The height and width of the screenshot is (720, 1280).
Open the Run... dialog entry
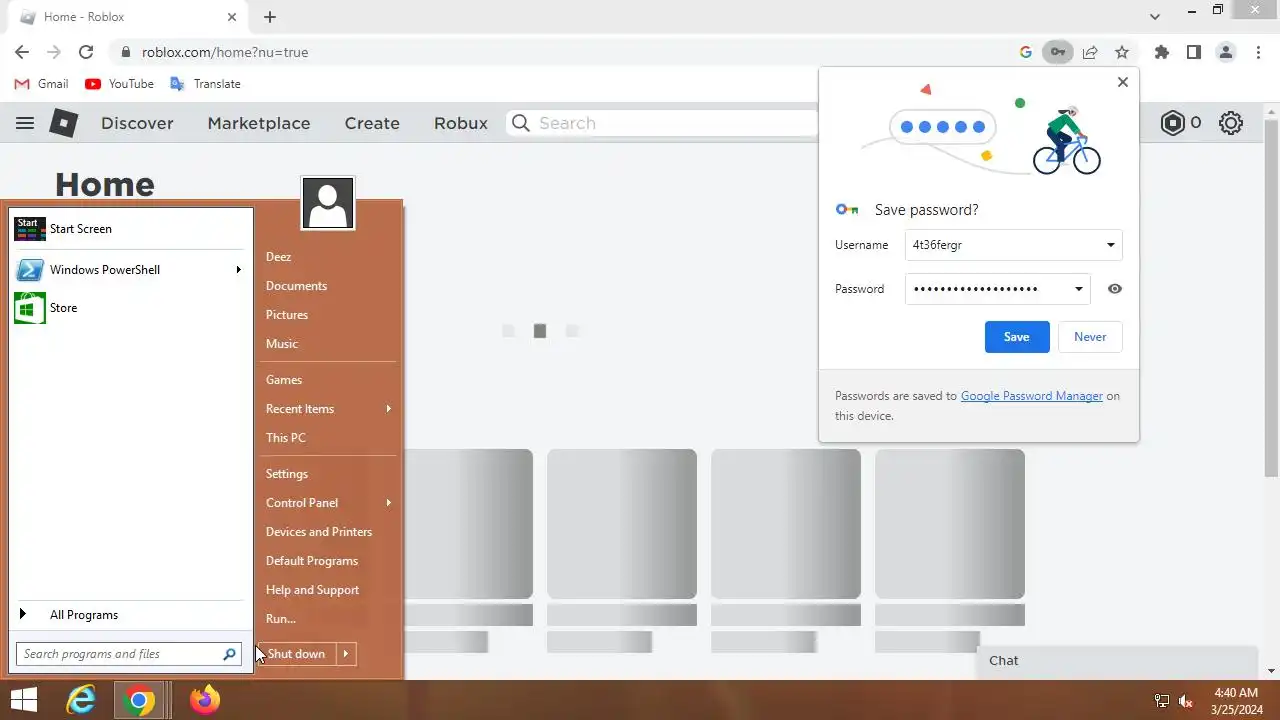coord(281,619)
